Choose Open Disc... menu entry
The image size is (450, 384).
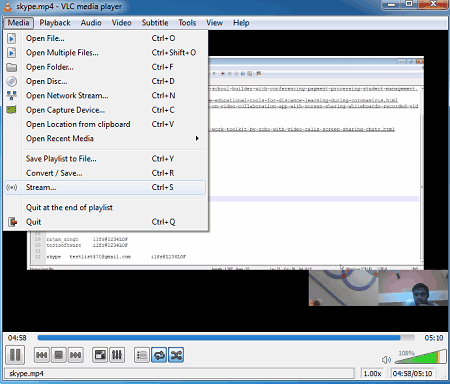coord(105,81)
